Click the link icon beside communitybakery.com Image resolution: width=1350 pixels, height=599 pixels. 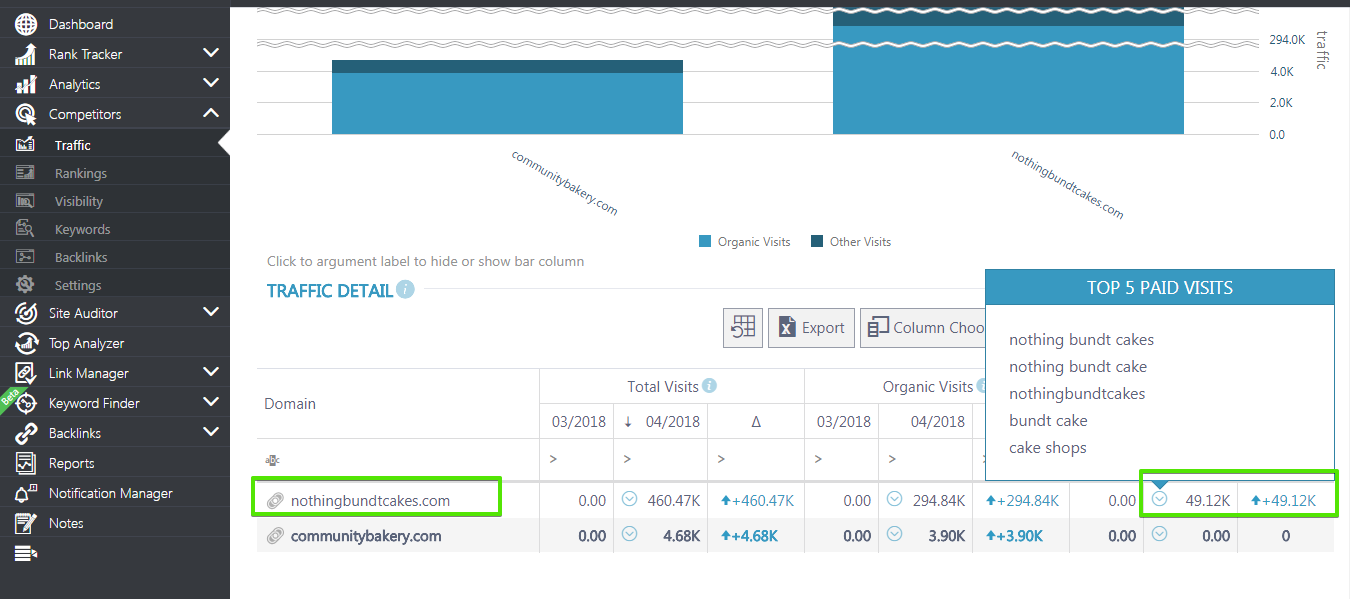point(275,536)
